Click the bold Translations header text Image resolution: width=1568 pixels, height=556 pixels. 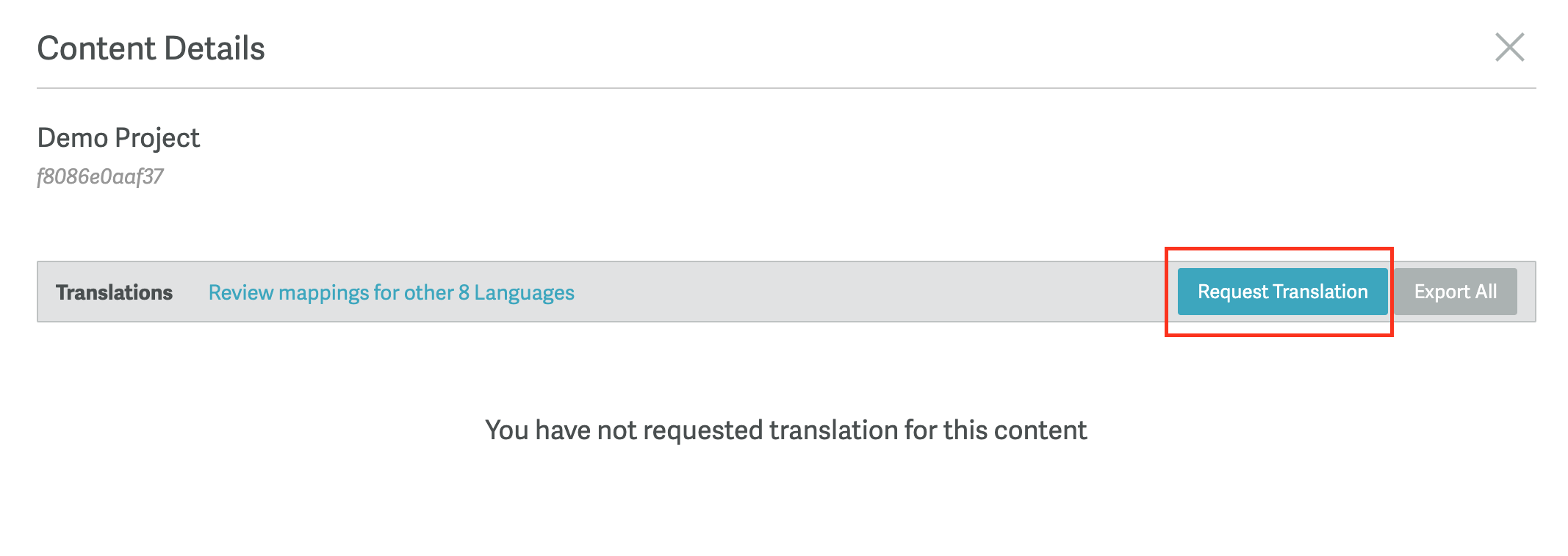pyautogui.click(x=114, y=292)
